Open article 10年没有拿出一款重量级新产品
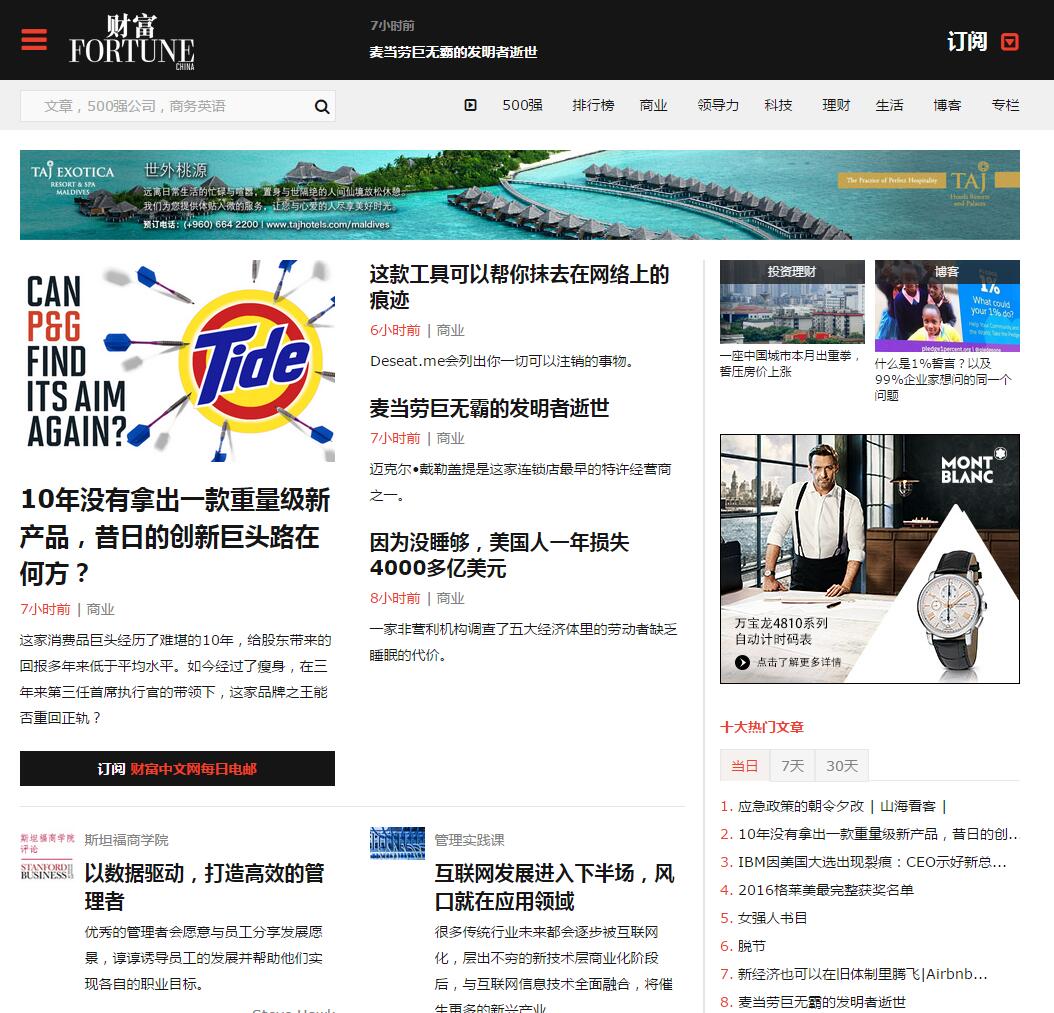The image size is (1054, 1013). [x=175, y=536]
